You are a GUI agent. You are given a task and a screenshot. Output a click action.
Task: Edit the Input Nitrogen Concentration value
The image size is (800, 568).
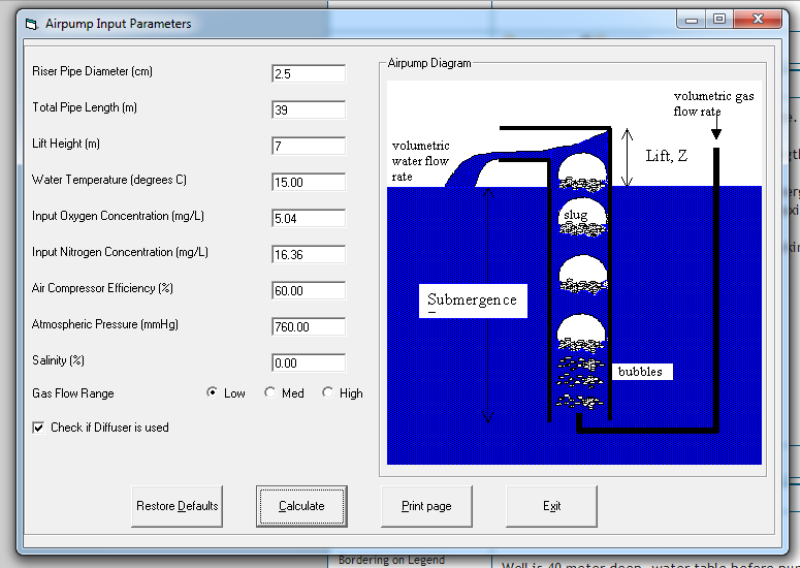pos(308,254)
